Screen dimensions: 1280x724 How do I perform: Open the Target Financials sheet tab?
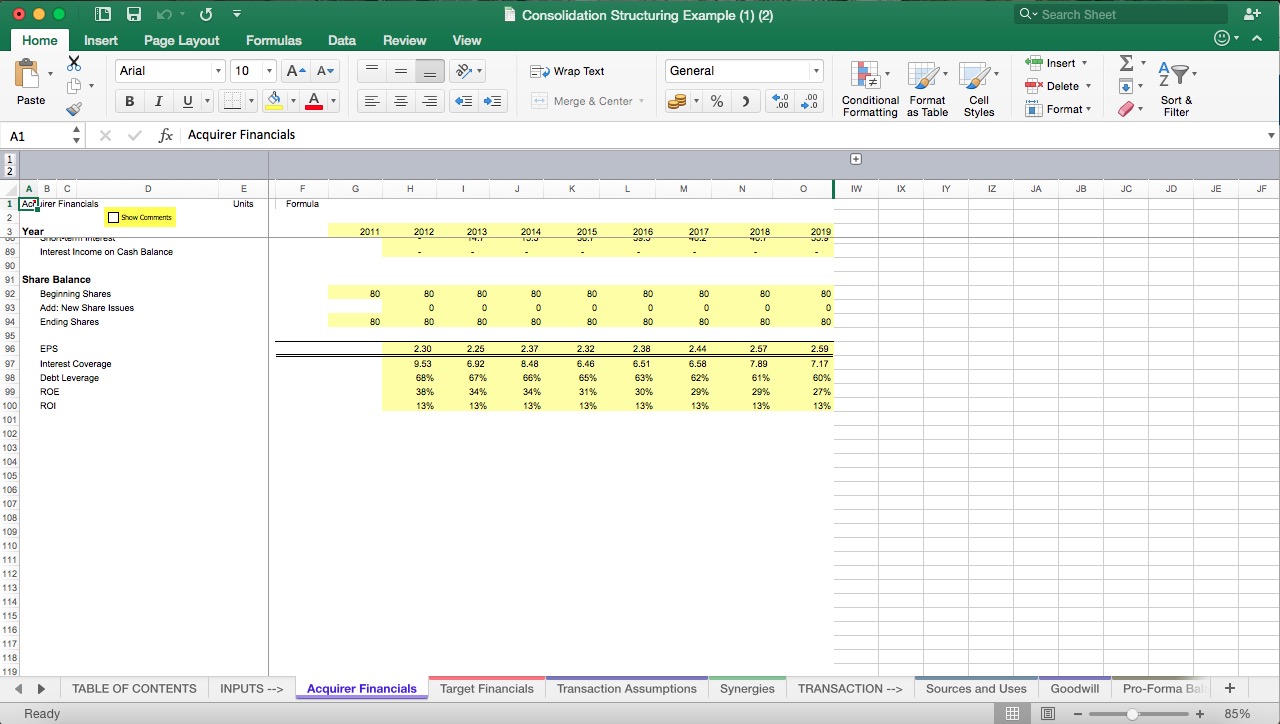(x=487, y=688)
